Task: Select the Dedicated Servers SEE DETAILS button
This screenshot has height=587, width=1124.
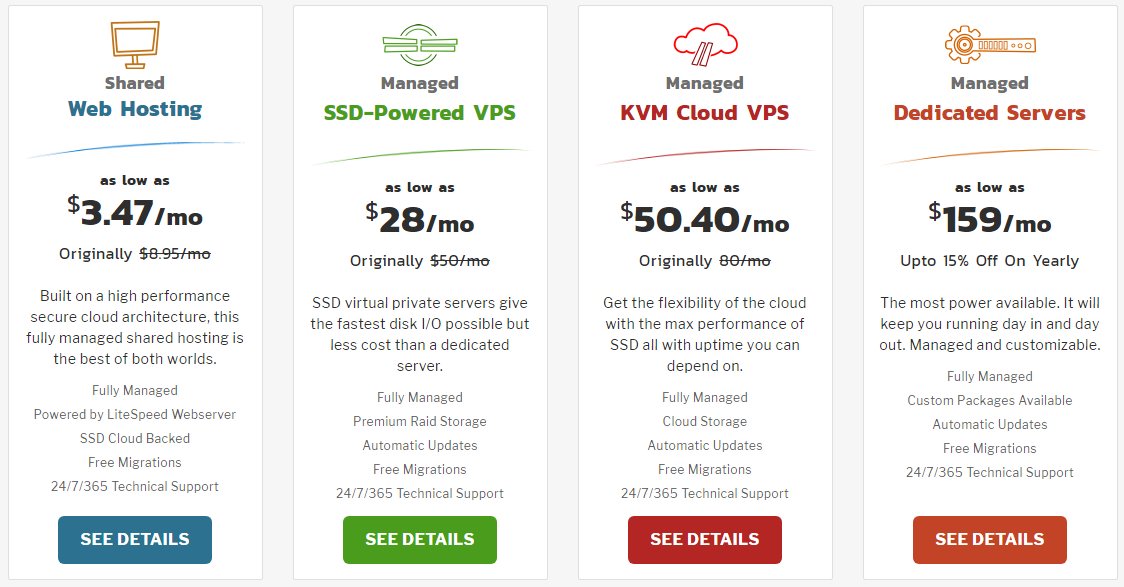Action: coord(990,540)
